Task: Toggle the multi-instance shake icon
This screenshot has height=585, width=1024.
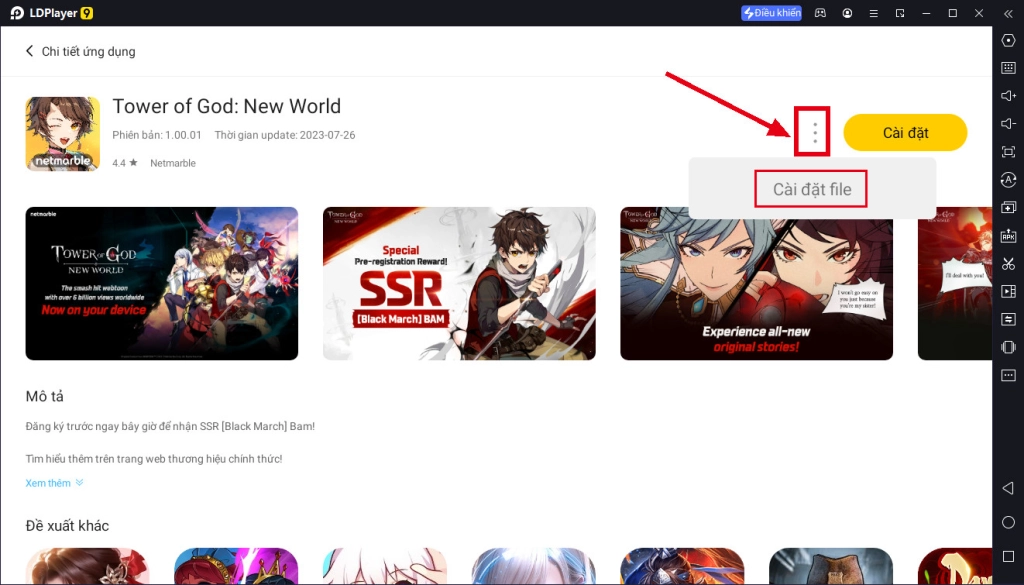Action: [1009, 347]
